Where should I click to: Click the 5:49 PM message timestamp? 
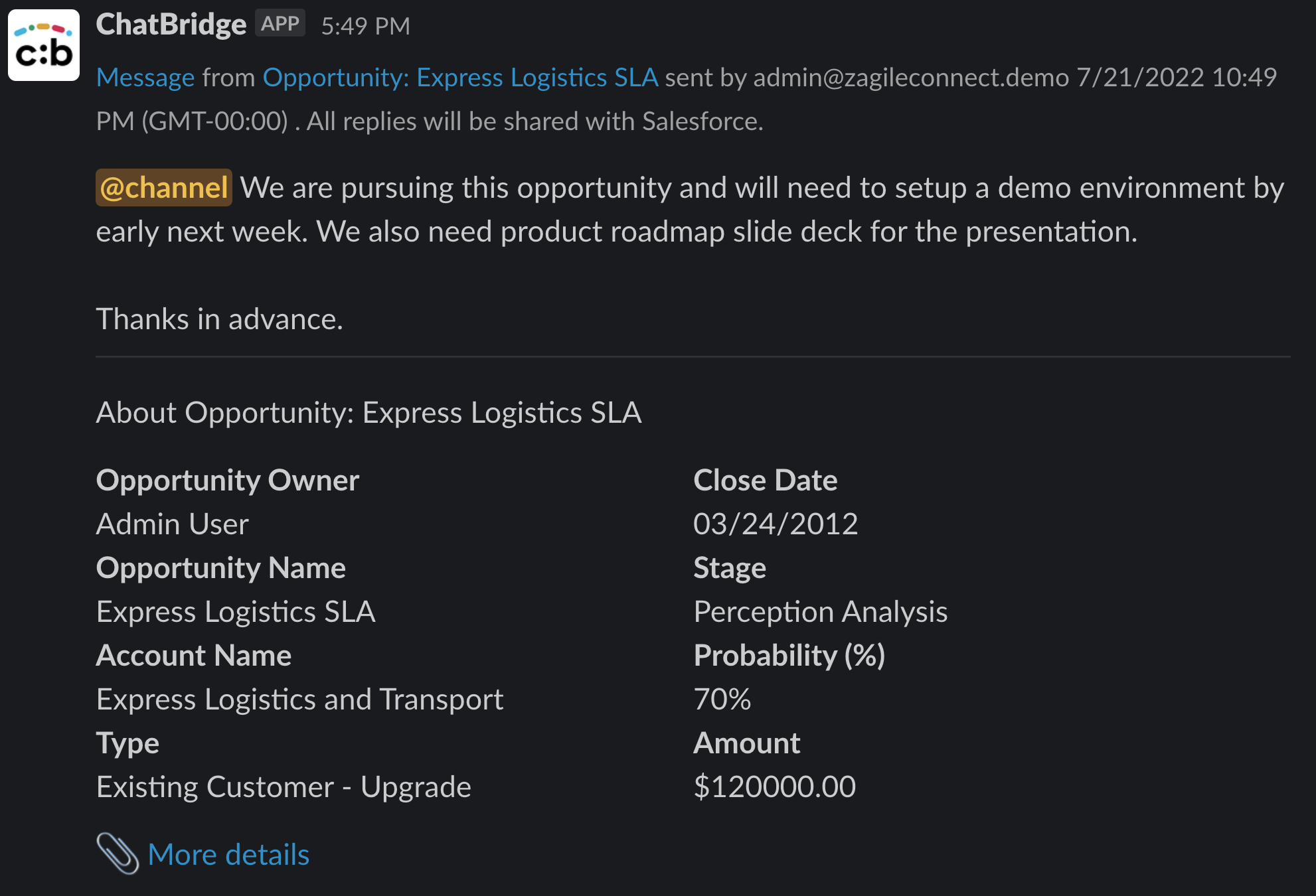coord(365,27)
